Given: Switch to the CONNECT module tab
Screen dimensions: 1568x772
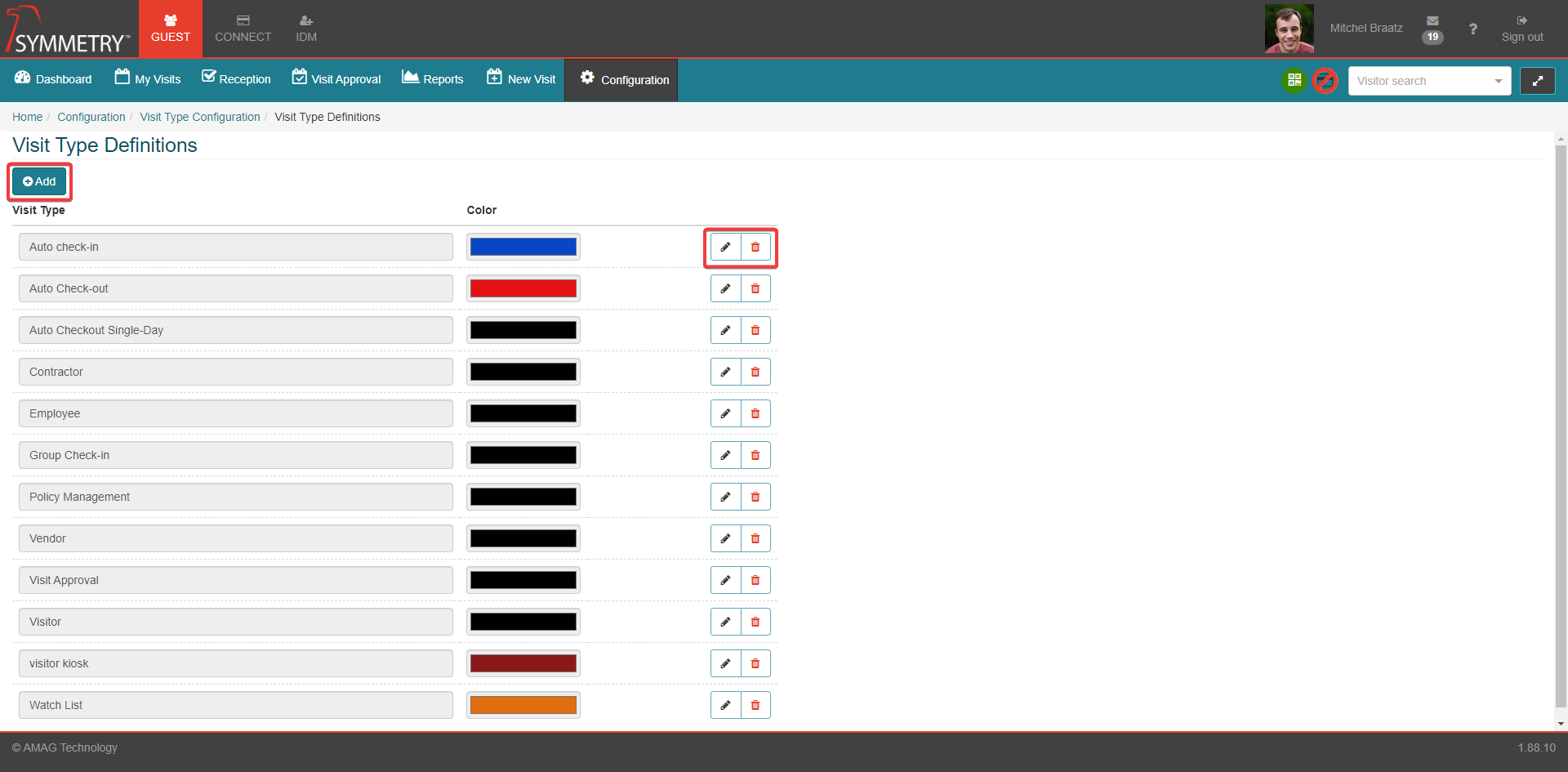Looking at the screenshot, I should click(x=243, y=29).
